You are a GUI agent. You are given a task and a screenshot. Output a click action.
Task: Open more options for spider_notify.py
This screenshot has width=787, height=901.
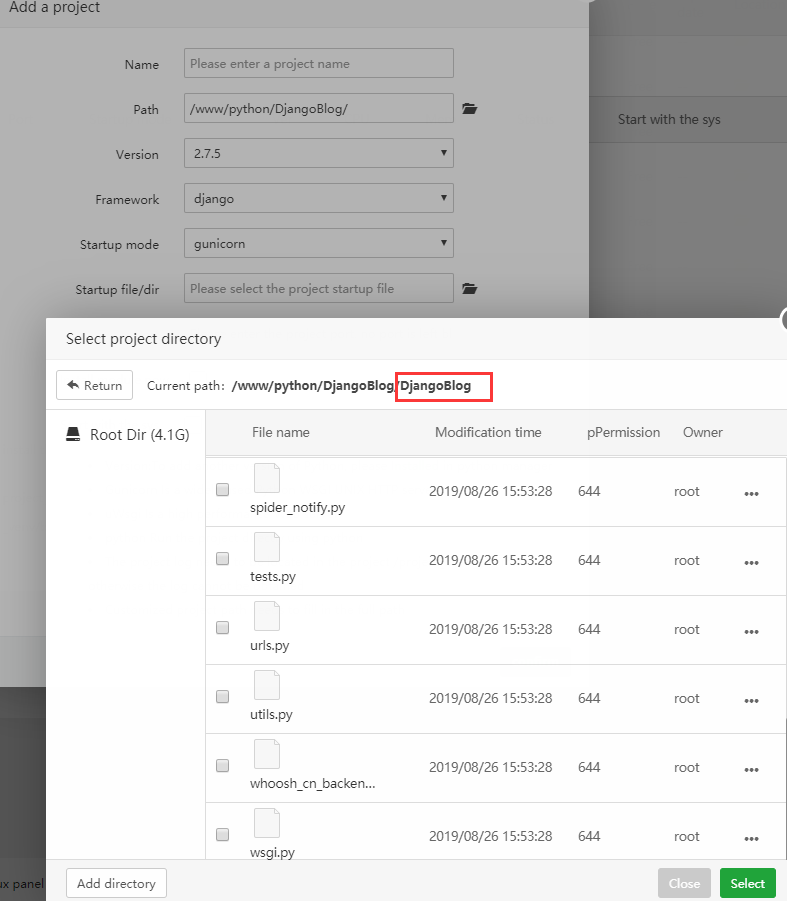(751, 493)
